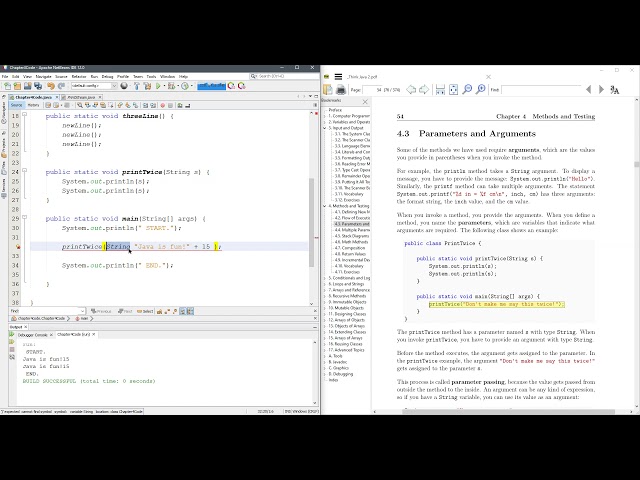Screen dimensions: 640x480
Task: Go to next page in PDF viewer
Action: point(424,89)
